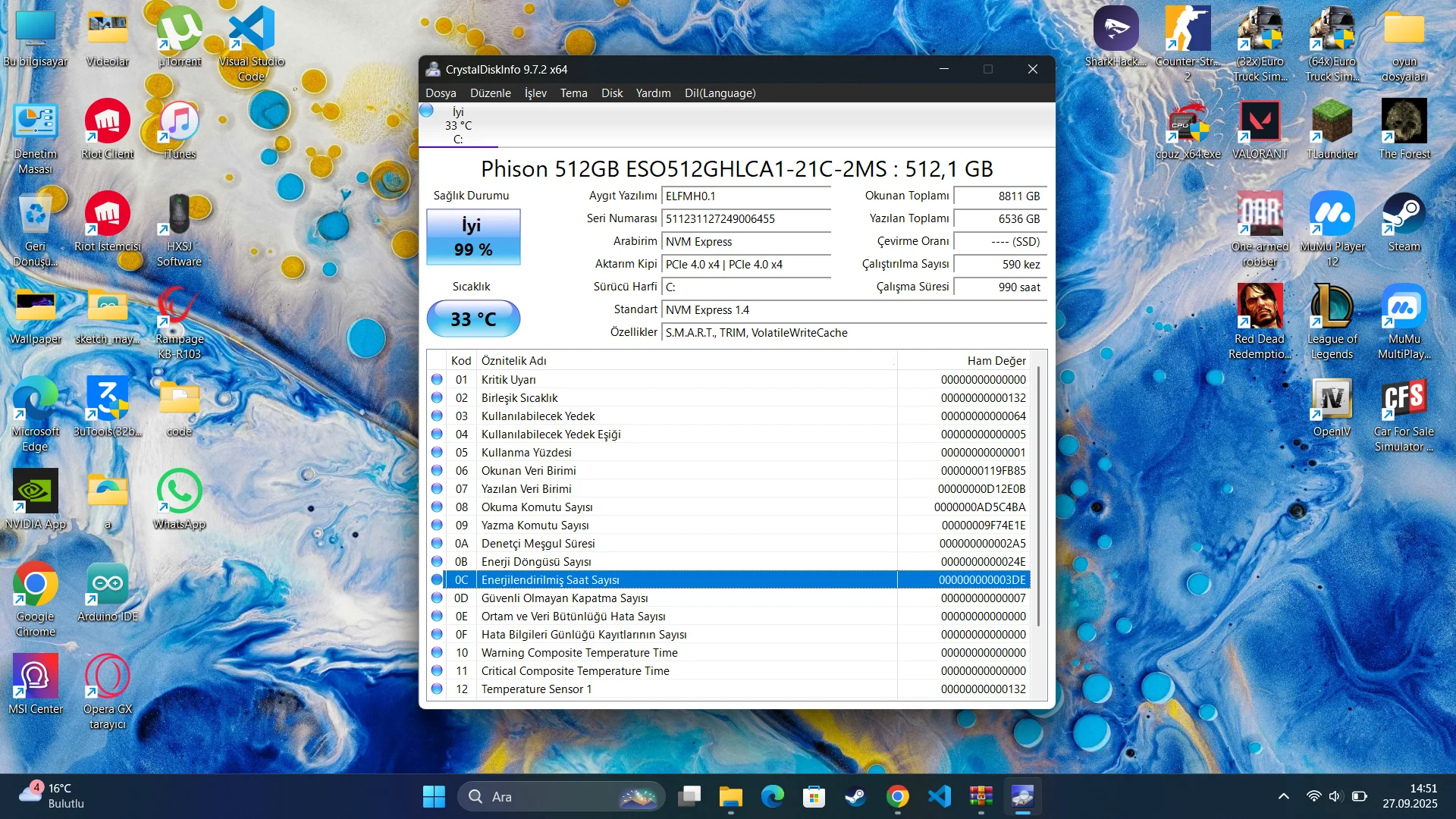1456x819 pixels.
Task: Open the Opera GX tarayıcı desktop shortcut
Action: pyautogui.click(x=108, y=693)
